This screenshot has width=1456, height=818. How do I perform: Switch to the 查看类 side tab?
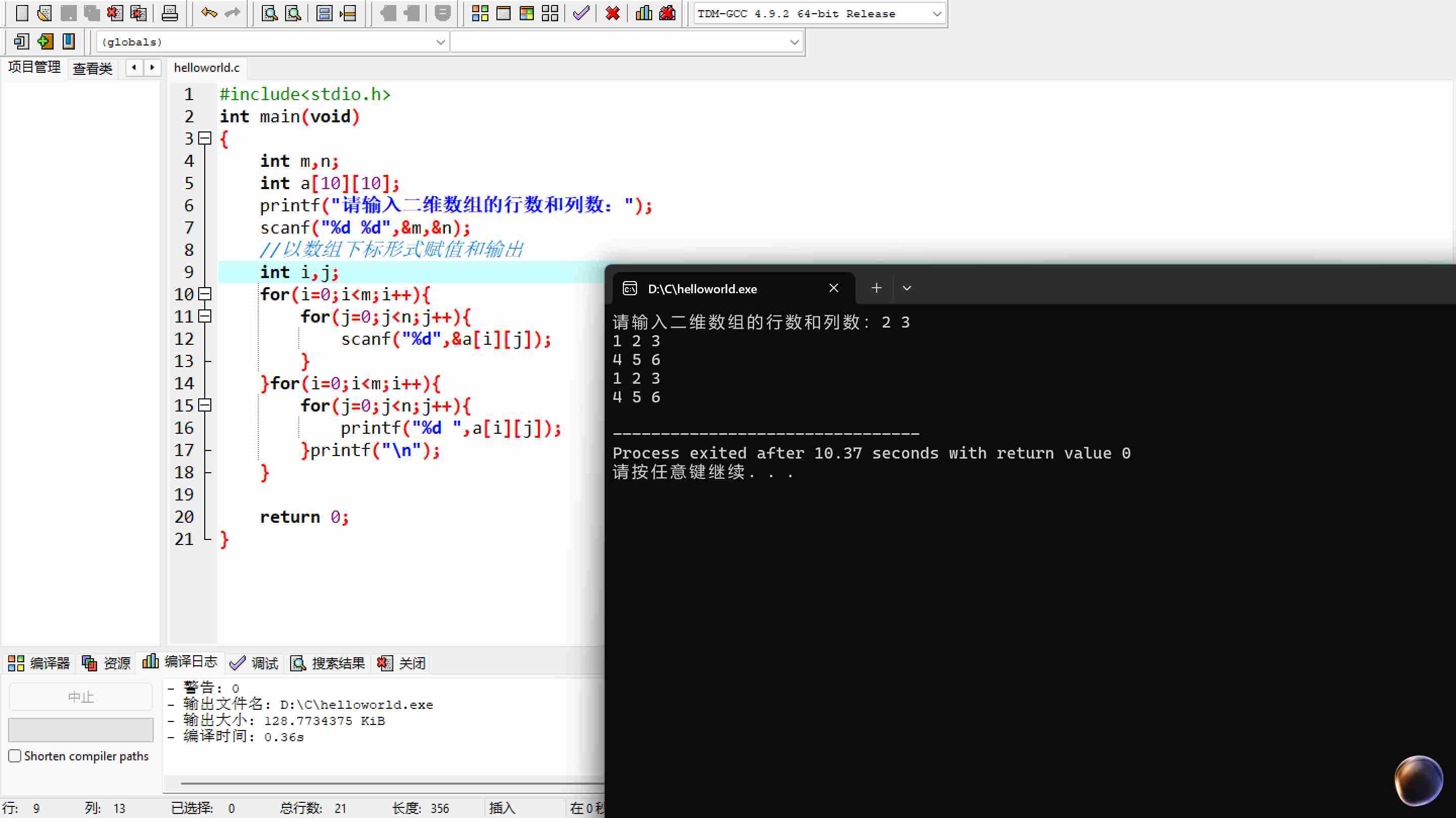[92, 68]
